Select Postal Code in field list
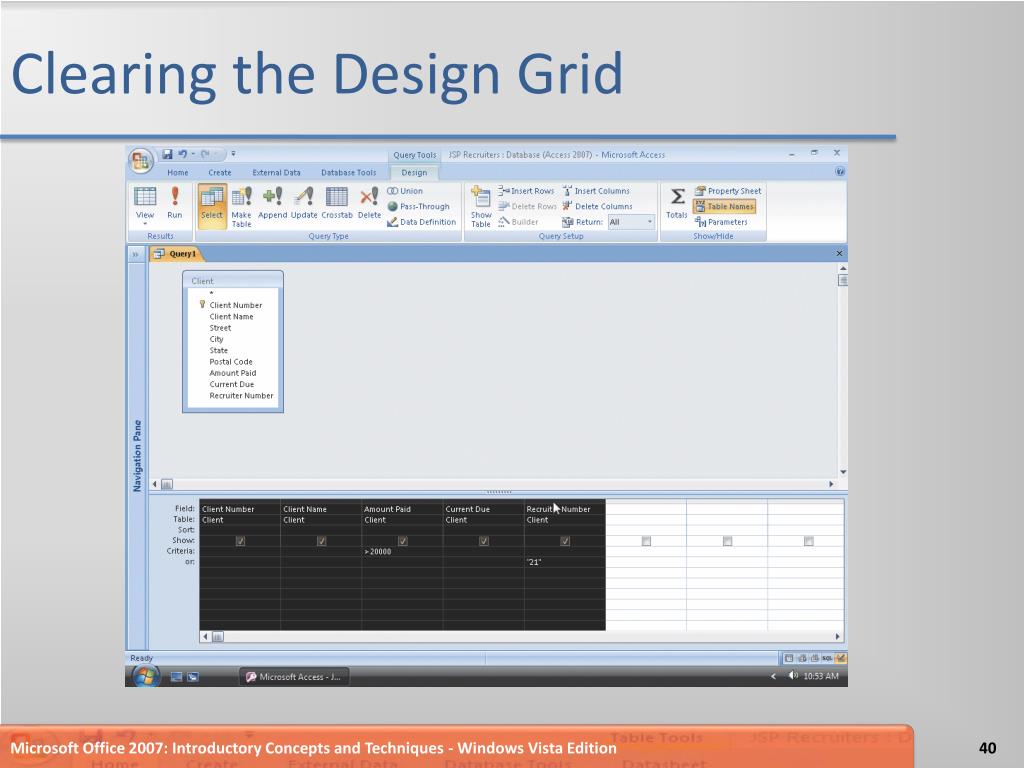The height and width of the screenshot is (768, 1024). tap(231, 362)
